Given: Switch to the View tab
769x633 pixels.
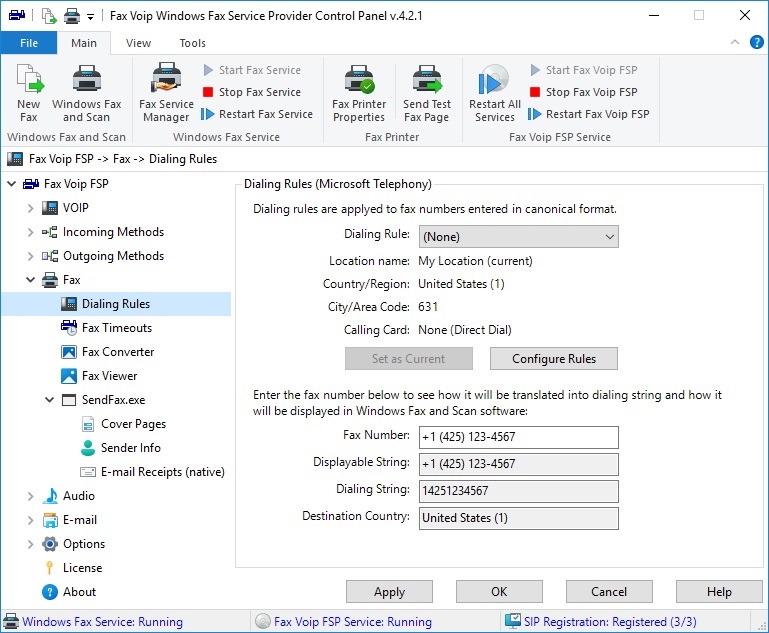Looking at the screenshot, I should [138, 43].
